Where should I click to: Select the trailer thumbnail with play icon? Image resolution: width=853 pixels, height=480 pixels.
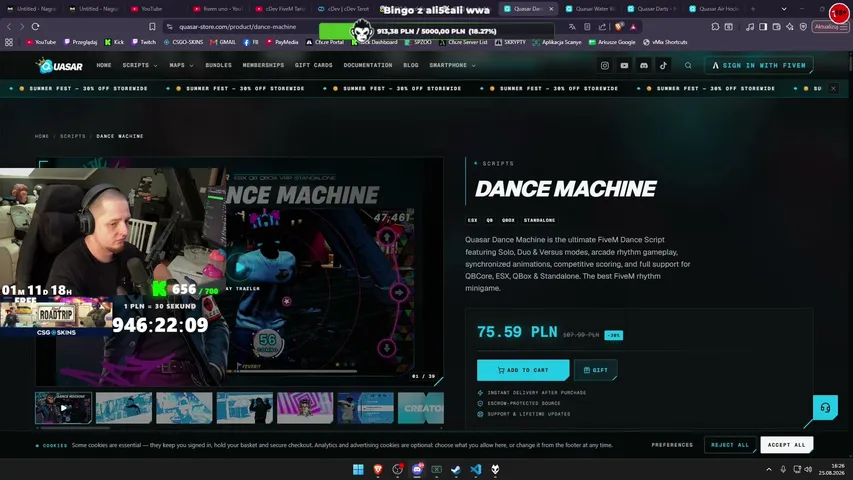[64, 408]
